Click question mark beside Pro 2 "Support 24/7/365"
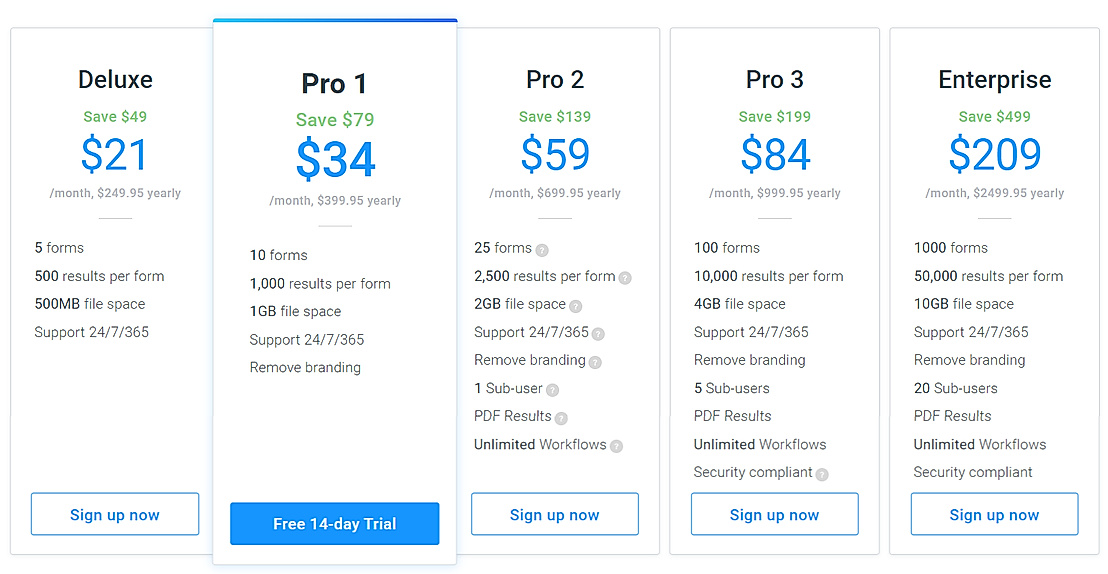Screen dimensions: 1108x574 point(598,334)
